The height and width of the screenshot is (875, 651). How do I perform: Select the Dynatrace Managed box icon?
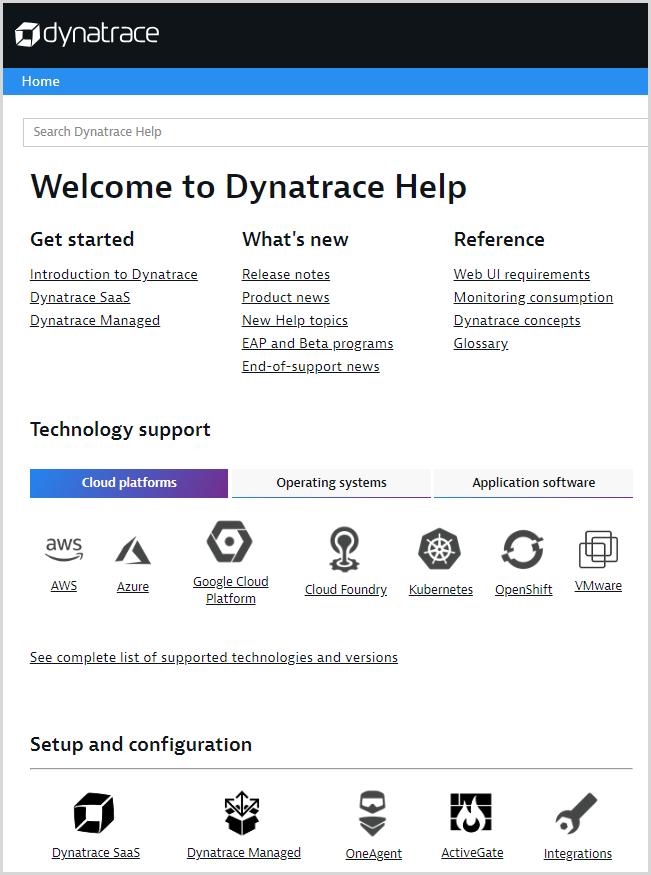[x=242, y=812]
